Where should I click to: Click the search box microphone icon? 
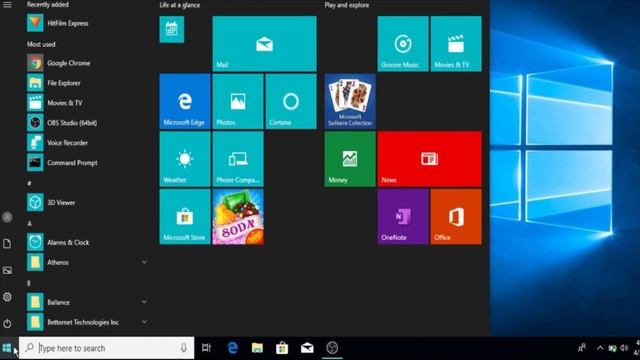click(184, 348)
